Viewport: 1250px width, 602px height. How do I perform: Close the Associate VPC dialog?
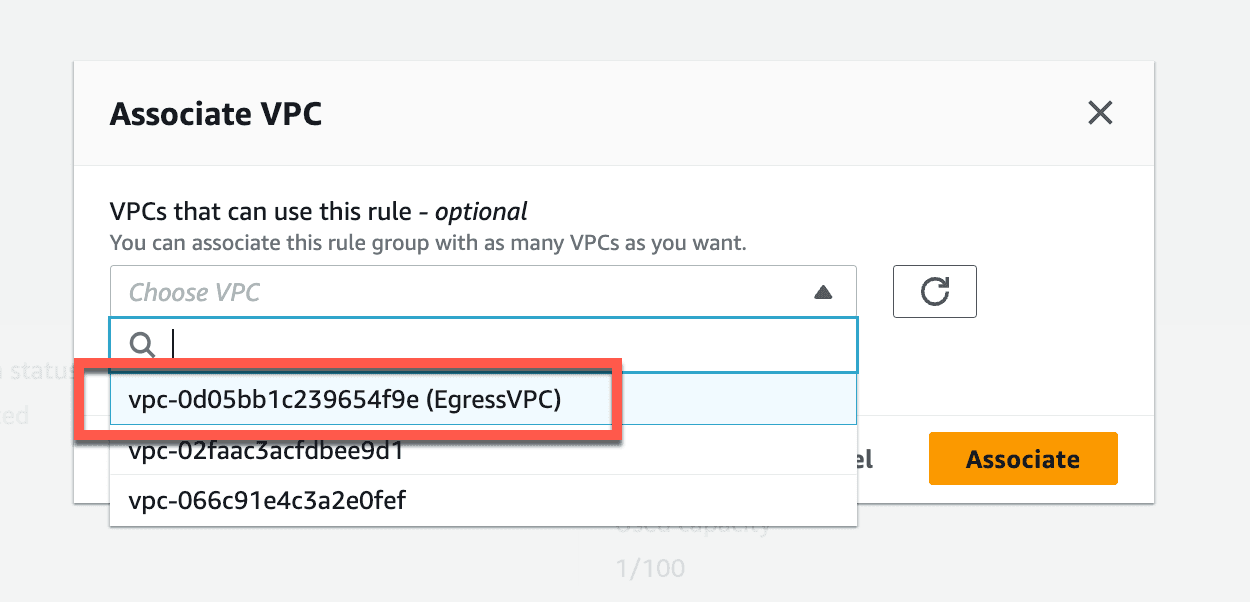click(1100, 113)
